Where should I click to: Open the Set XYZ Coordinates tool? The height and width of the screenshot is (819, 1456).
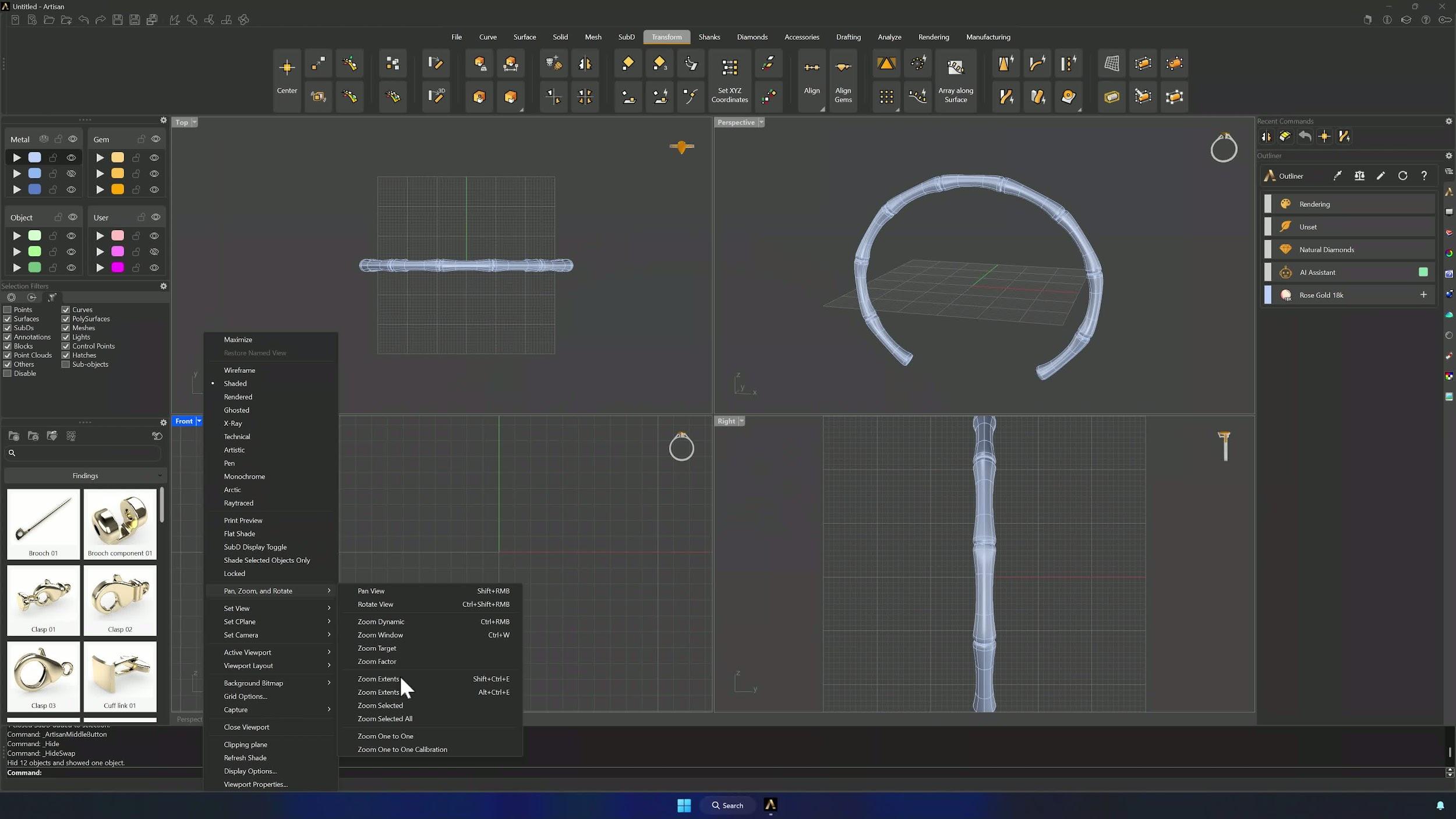[x=729, y=79]
